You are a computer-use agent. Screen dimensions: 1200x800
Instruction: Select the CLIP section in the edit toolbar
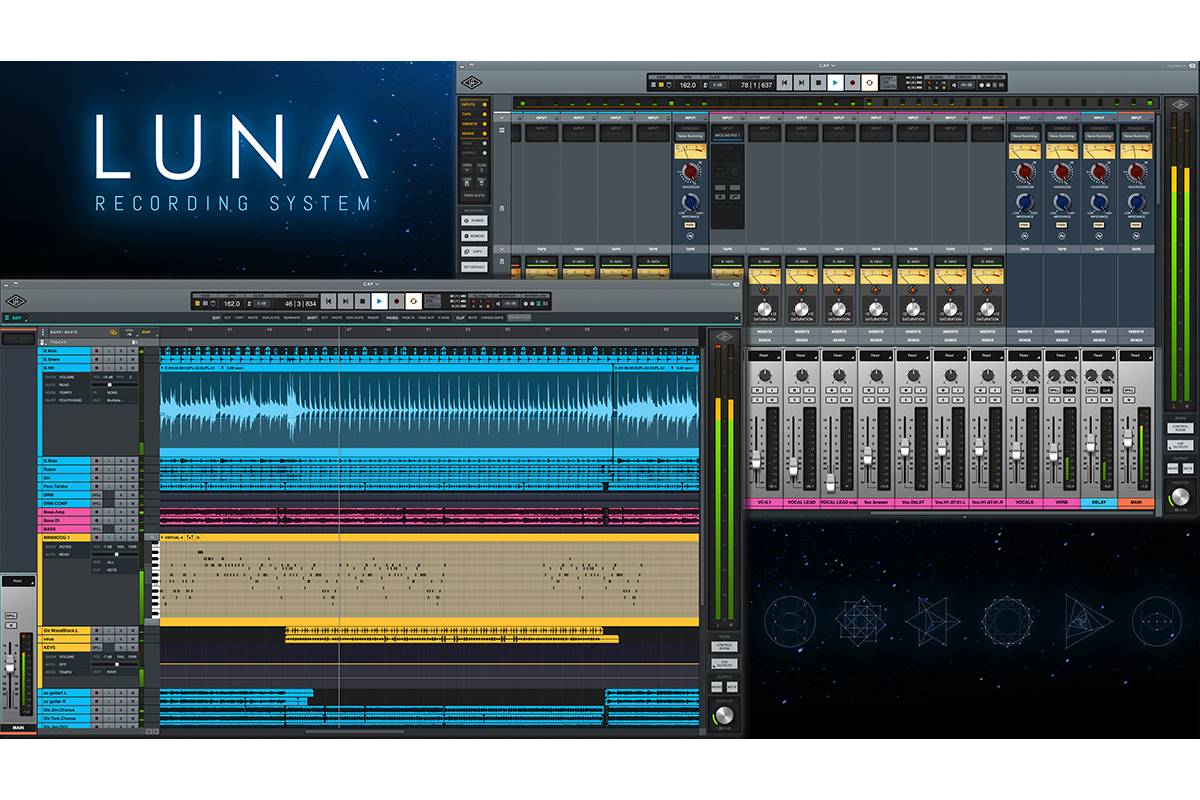pos(458,316)
